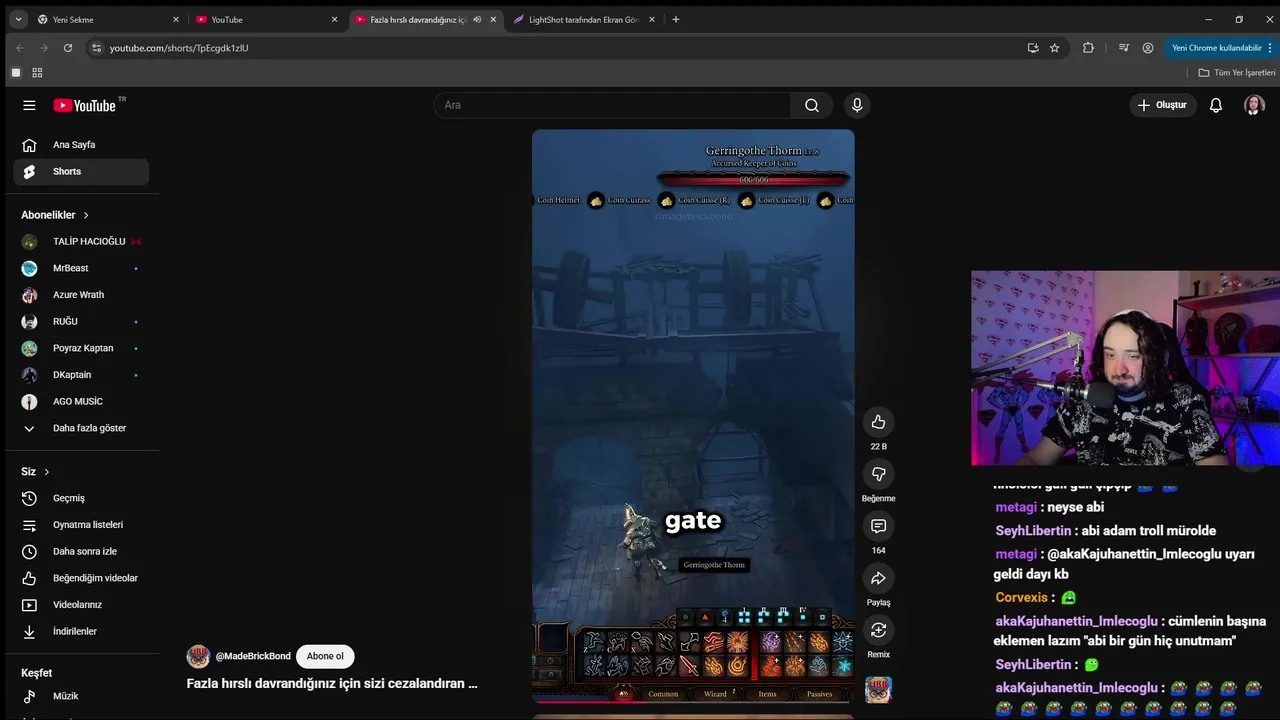1280x720 pixels.
Task: Open DKaptain channel
Action: point(81,375)
